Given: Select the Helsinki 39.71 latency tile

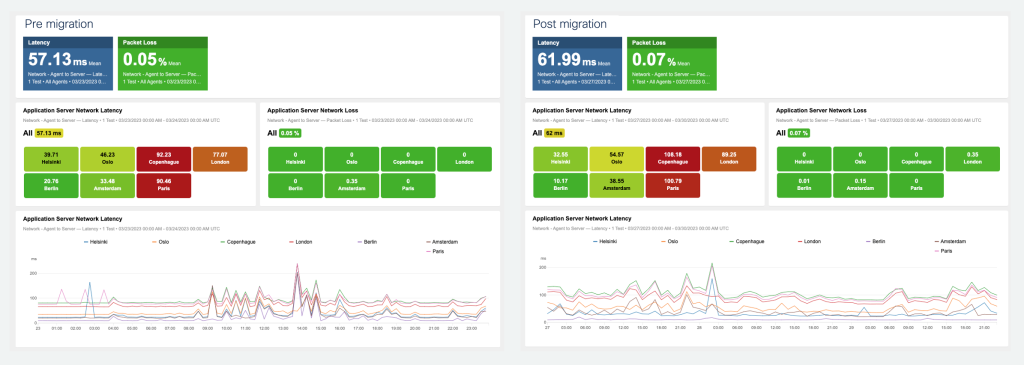Looking at the screenshot, I should tap(51, 159).
